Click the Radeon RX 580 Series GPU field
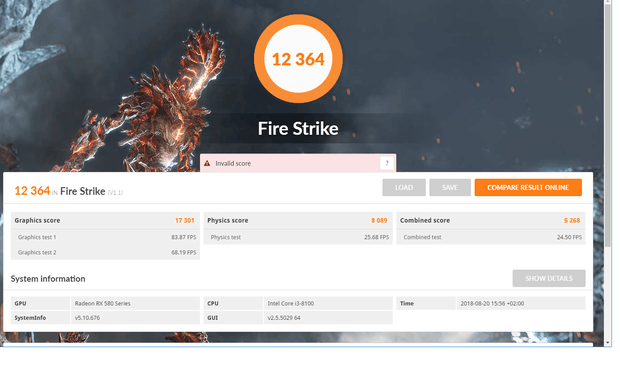Viewport: 620px width, 391px height. pos(135,303)
